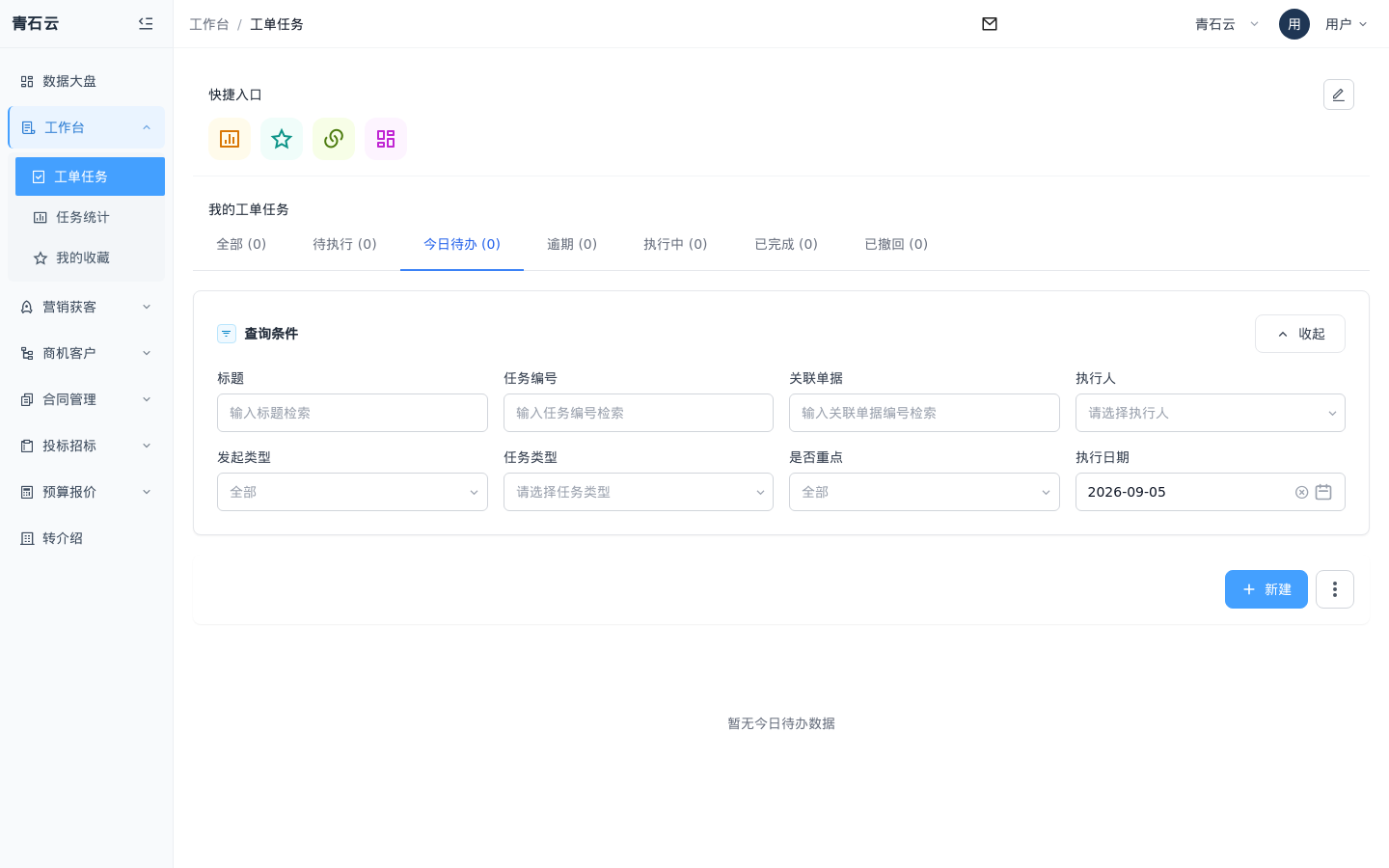Open the 青石云 organization switcher
The width and height of the screenshot is (1389, 868).
click(x=1227, y=24)
